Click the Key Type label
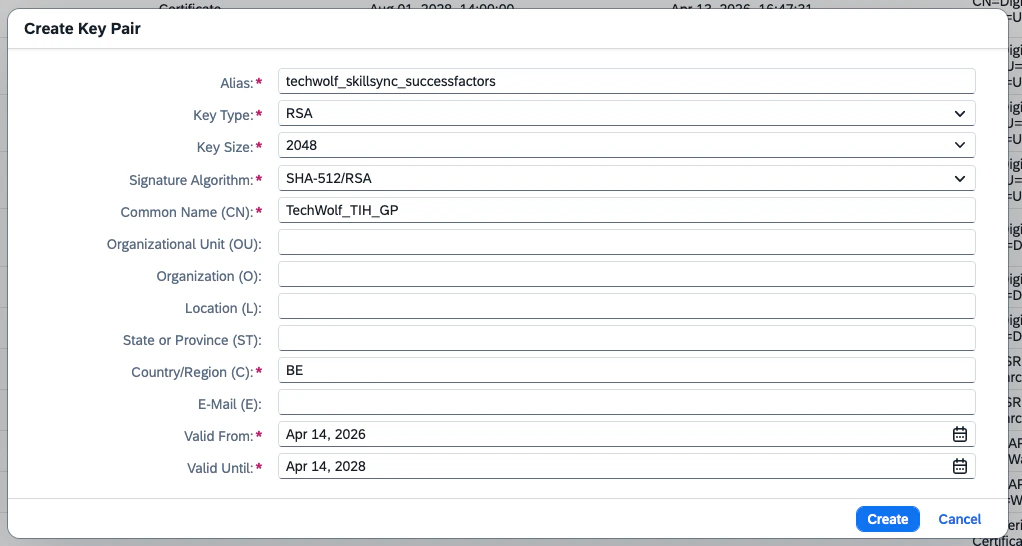This screenshot has width=1022, height=546. 223,115
